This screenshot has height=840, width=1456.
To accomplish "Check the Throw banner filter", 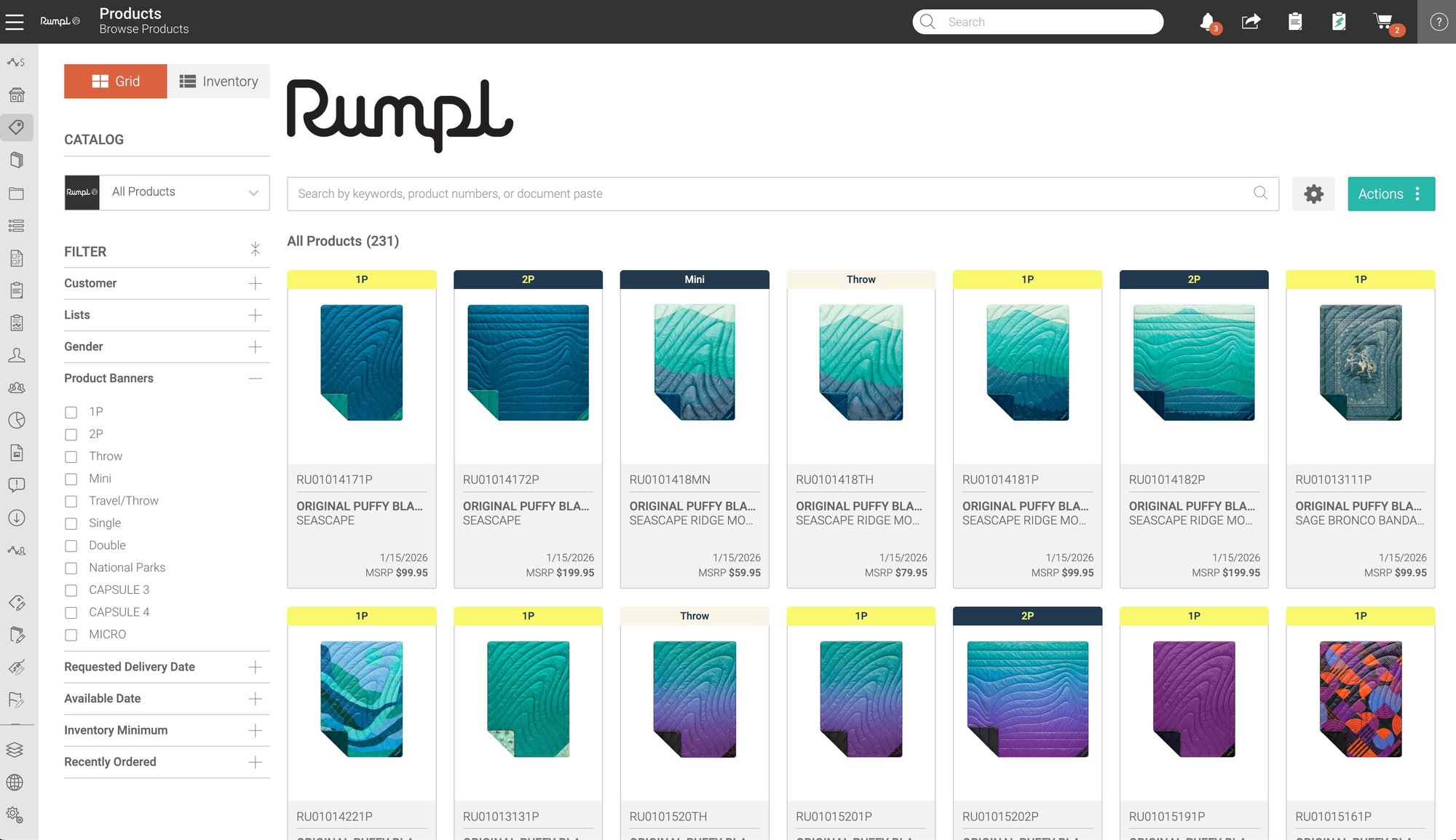I will coord(71,457).
